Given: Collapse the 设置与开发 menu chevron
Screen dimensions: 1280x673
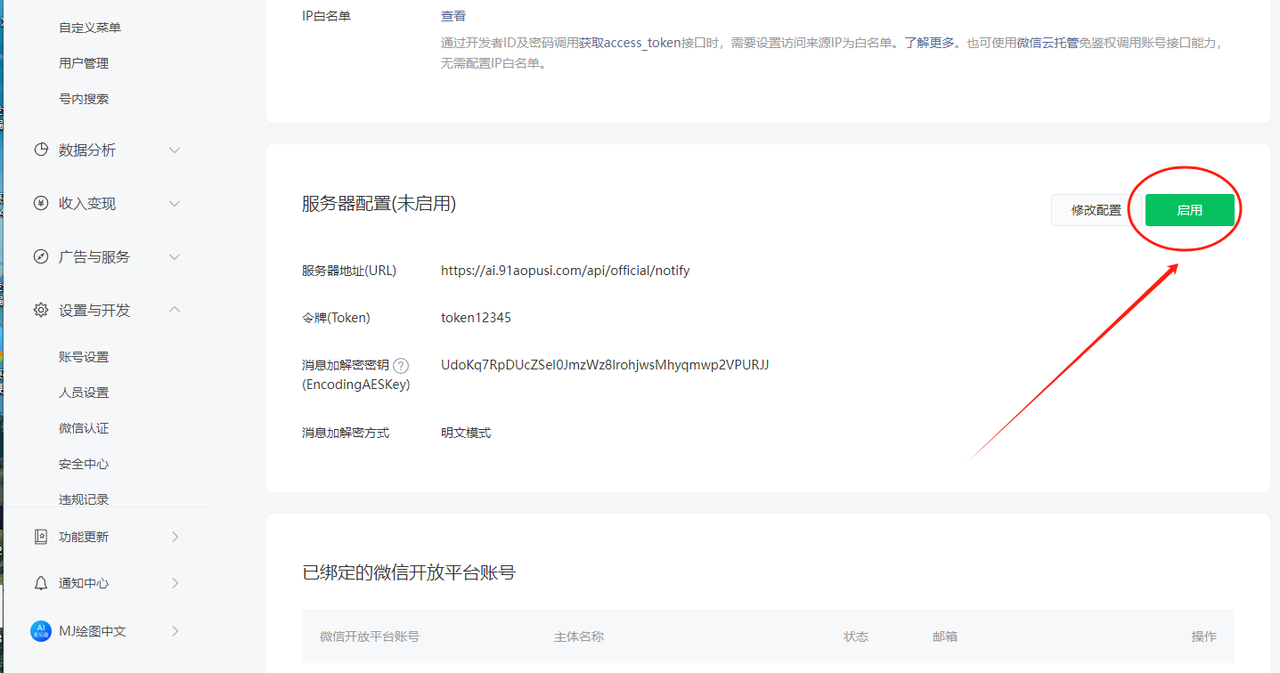Looking at the screenshot, I should click(174, 310).
